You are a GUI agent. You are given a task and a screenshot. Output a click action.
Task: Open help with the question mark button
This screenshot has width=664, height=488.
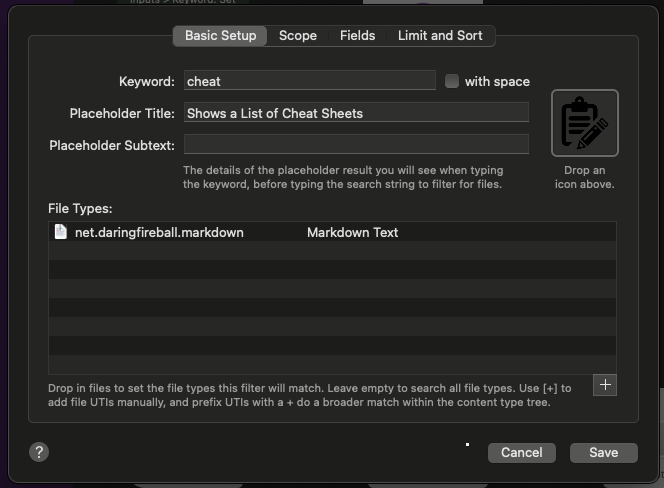(x=39, y=452)
